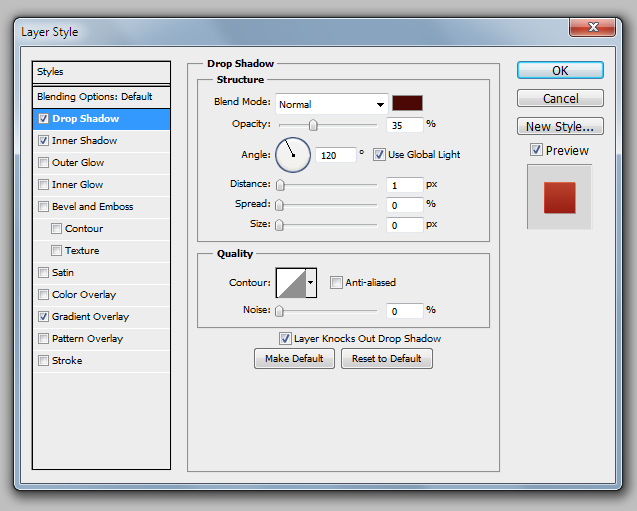Enable the Satin effect checkbox

43,272
